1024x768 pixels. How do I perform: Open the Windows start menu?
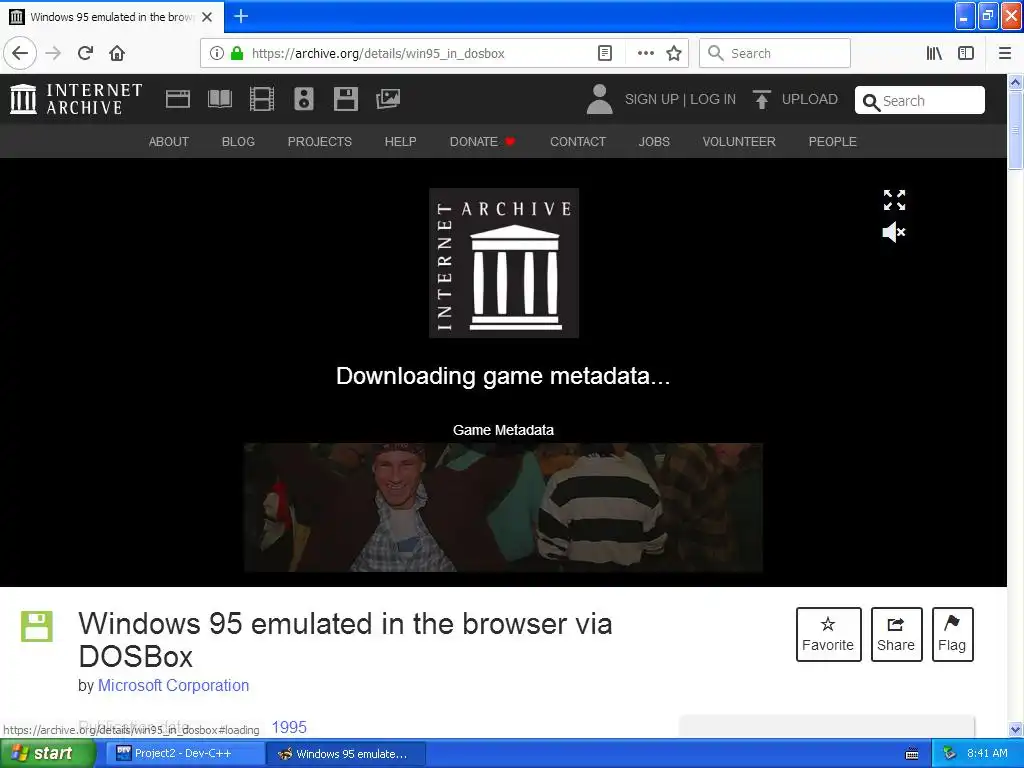[x=46, y=754]
